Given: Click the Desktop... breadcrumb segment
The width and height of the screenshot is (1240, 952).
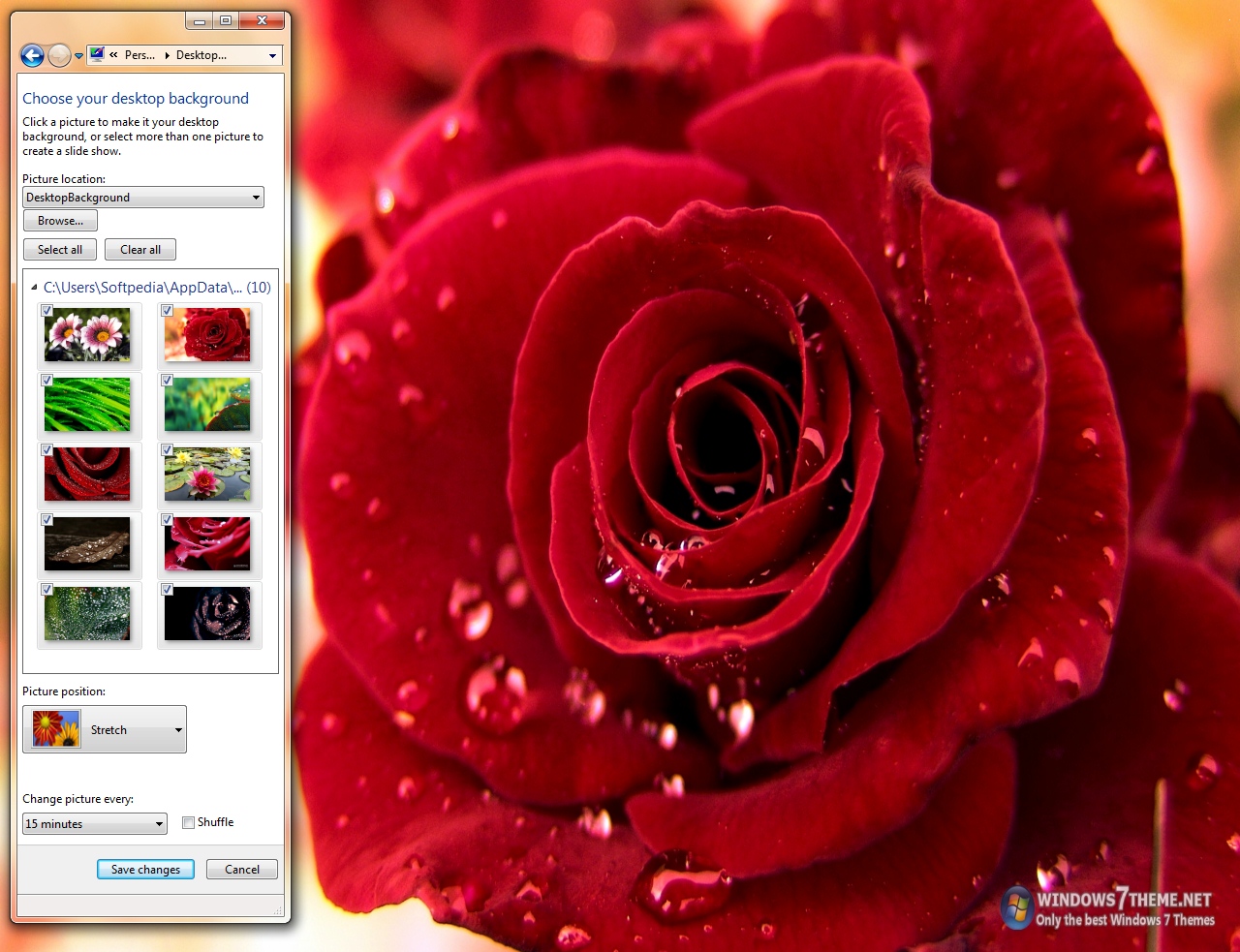Looking at the screenshot, I should pos(201,55).
